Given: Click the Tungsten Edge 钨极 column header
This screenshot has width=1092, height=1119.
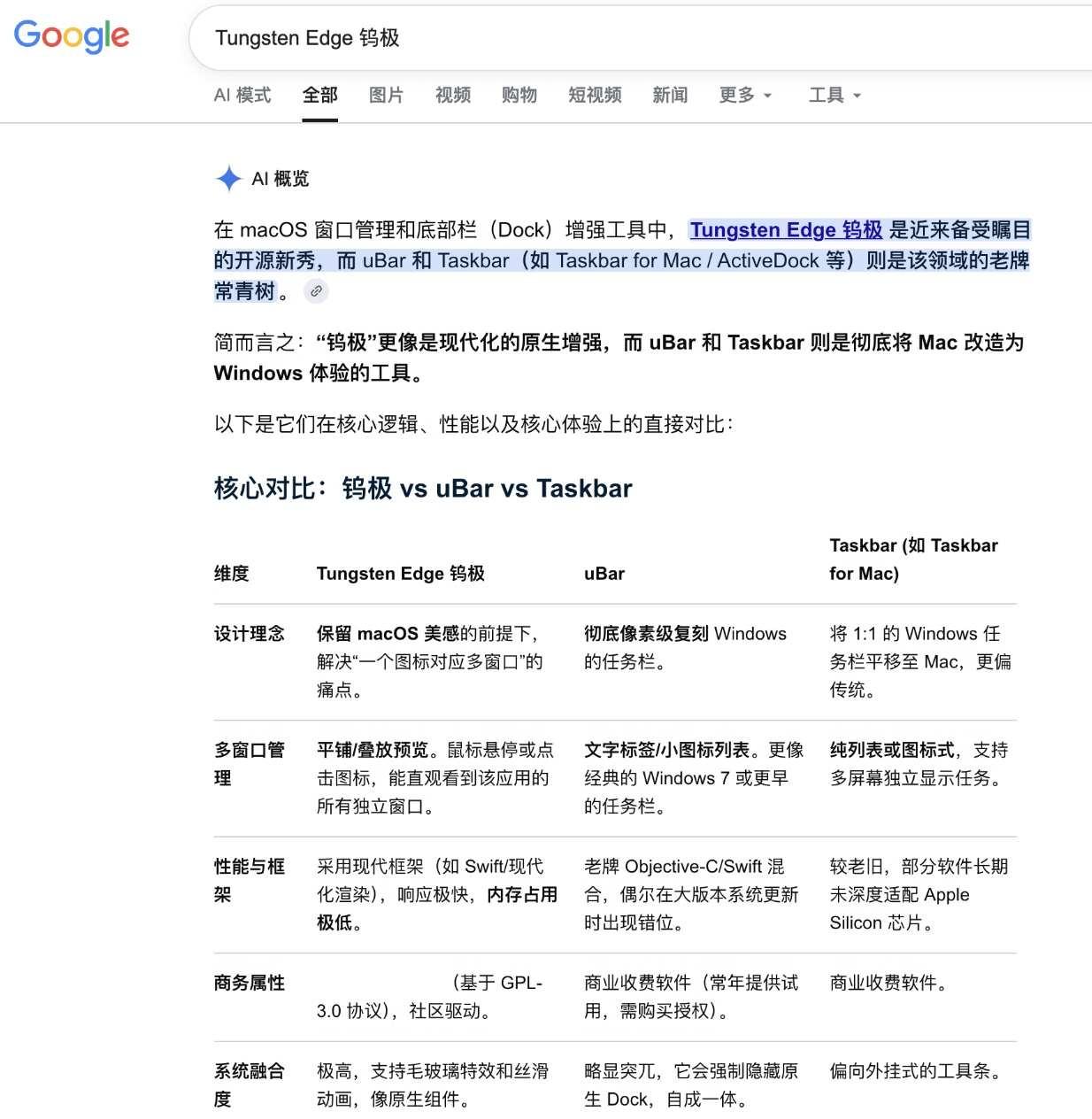Looking at the screenshot, I should click(401, 574).
